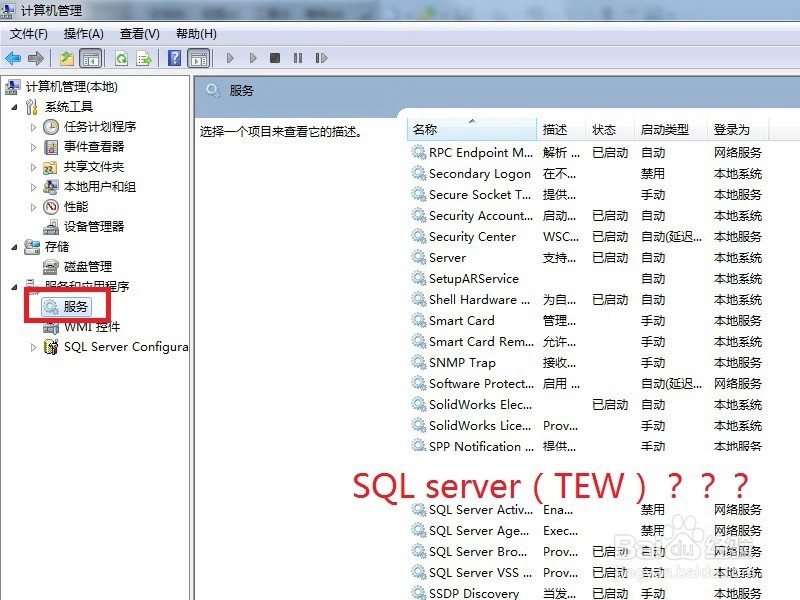
Task: Open the 帮助(H) menu
Action: pos(196,34)
